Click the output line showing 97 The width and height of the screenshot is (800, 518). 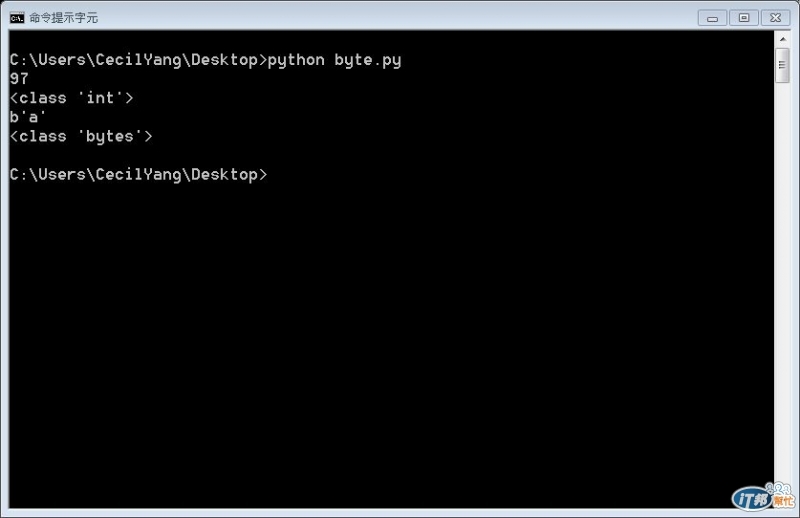click(x=19, y=79)
